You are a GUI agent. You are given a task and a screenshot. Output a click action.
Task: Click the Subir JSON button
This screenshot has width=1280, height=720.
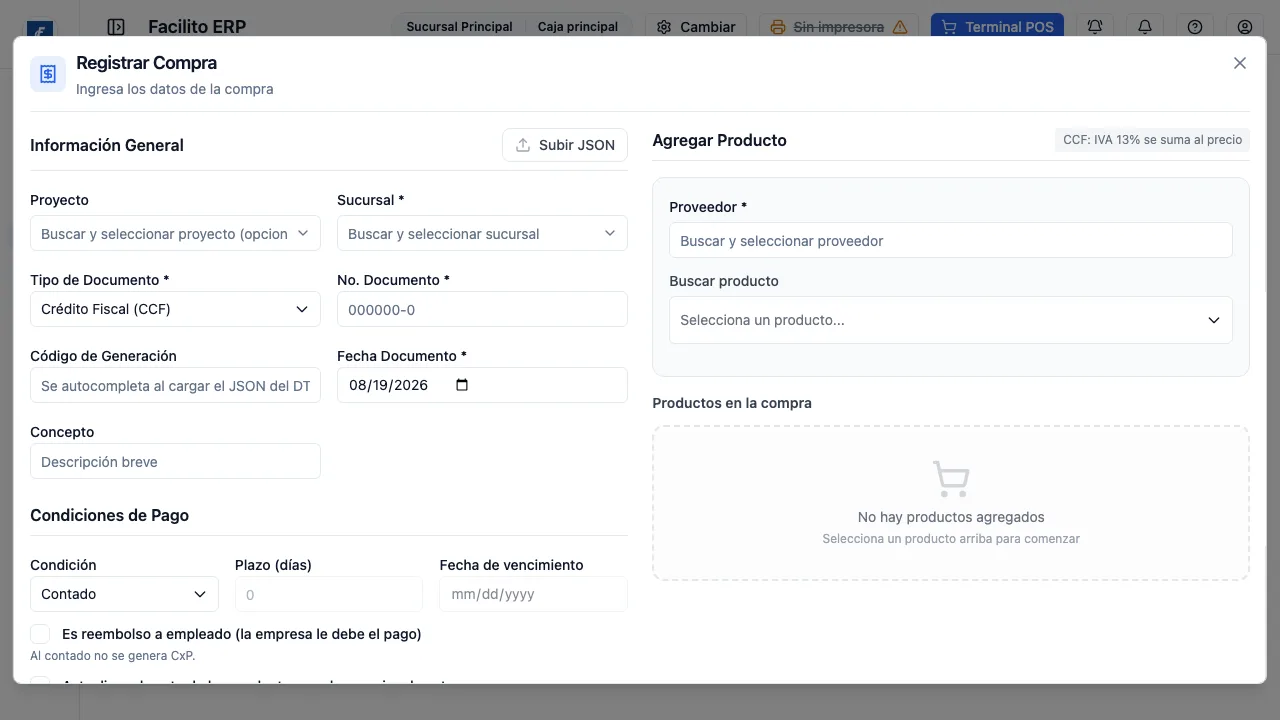tap(565, 145)
